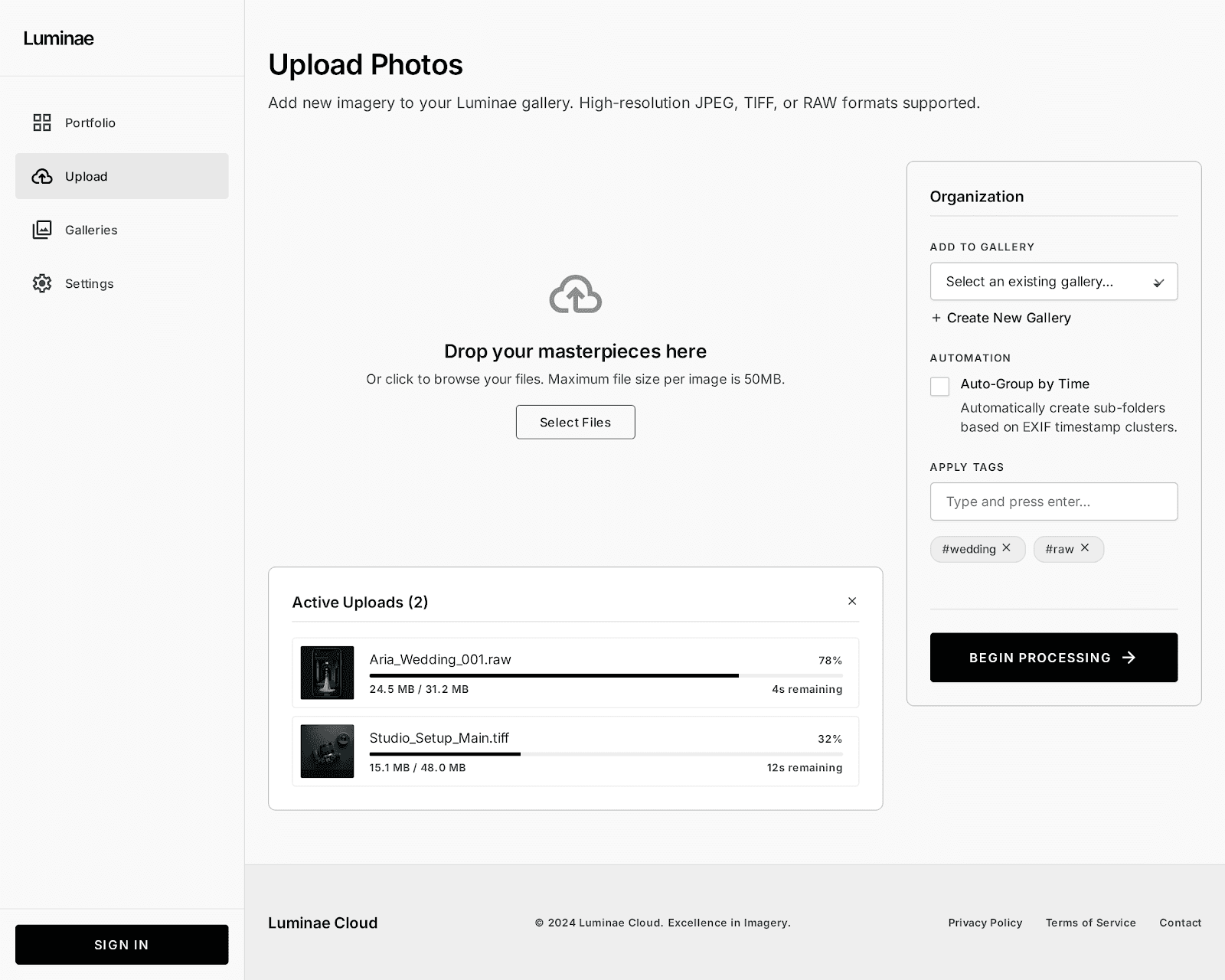This screenshot has height=980, width=1225.
Task: Click the Apply Tags input field
Action: (x=1053, y=501)
